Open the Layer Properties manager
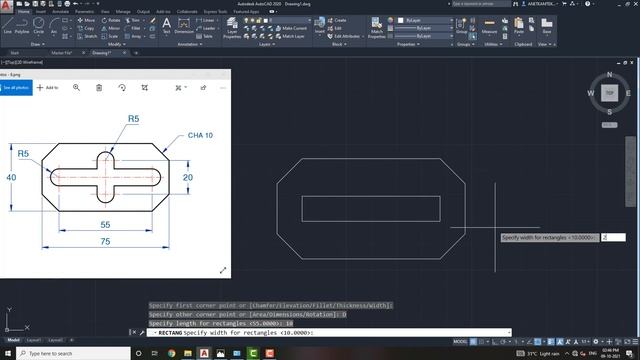The height and width of the screenshot is (360, 640). tap(232, 28)
